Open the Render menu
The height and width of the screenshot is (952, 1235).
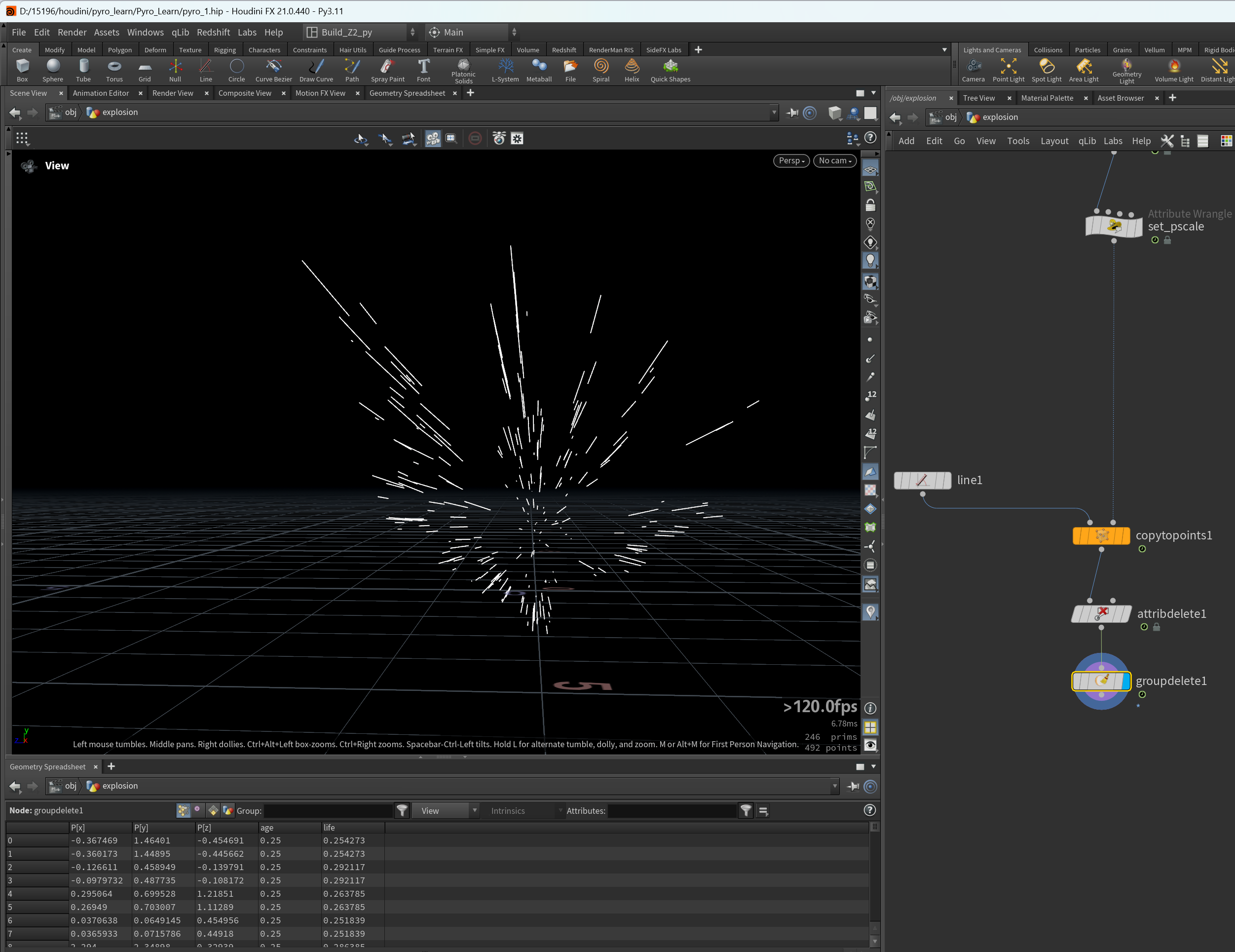(x=72, y=32)
